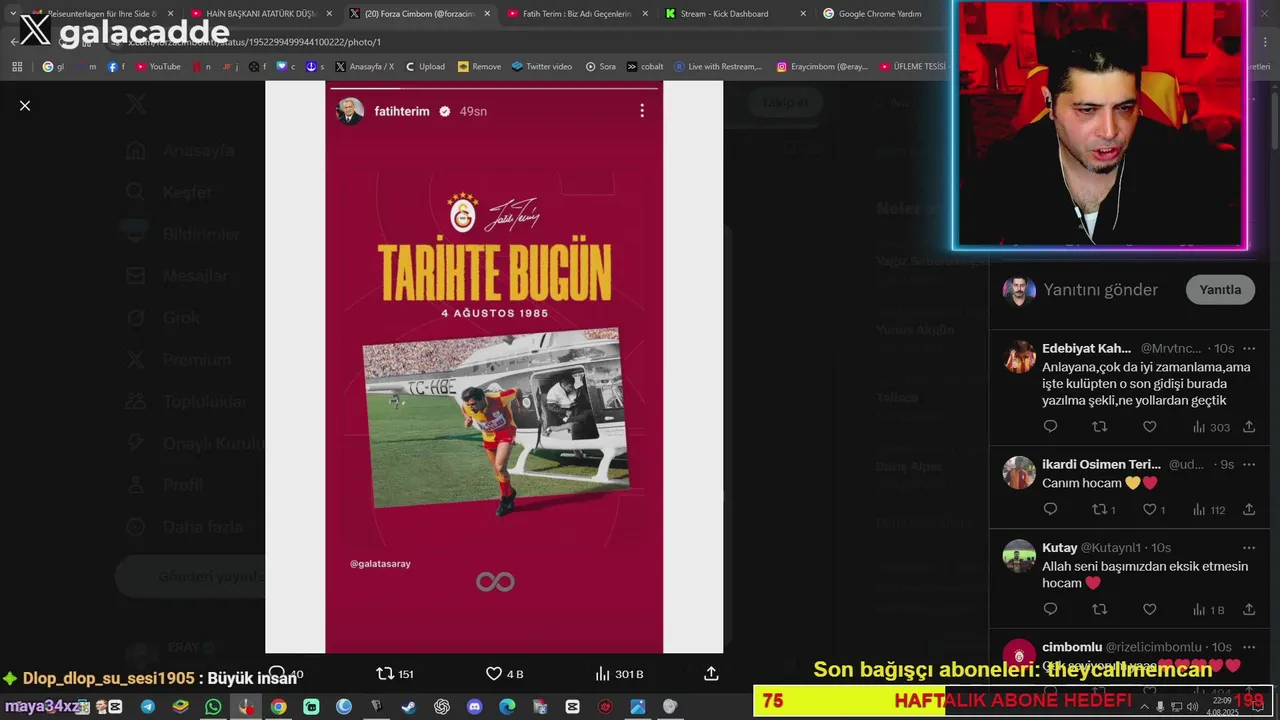
Task: Close the Forza Cimbom tab
Action: 487,14
